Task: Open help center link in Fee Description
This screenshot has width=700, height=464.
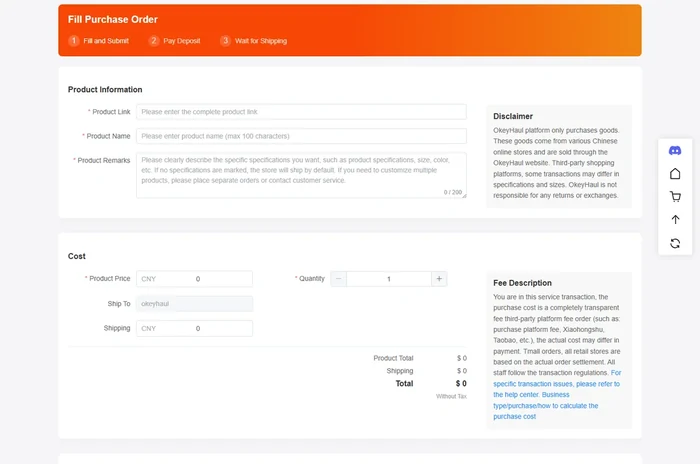Action: pos(556,394)
